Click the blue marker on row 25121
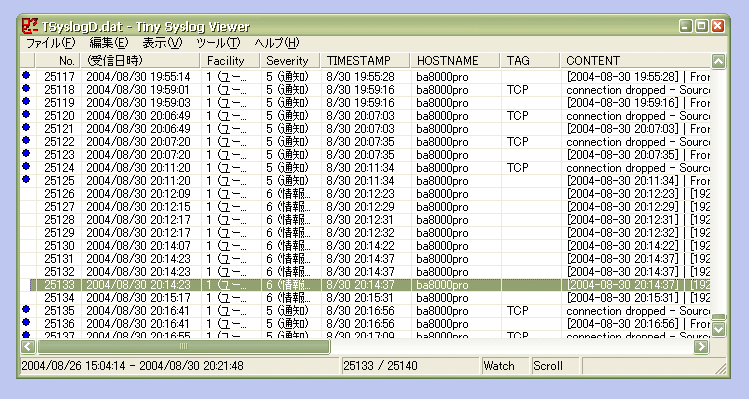This screenshot has height=399, width=749. pyautogui.click(x=26, y=127)
